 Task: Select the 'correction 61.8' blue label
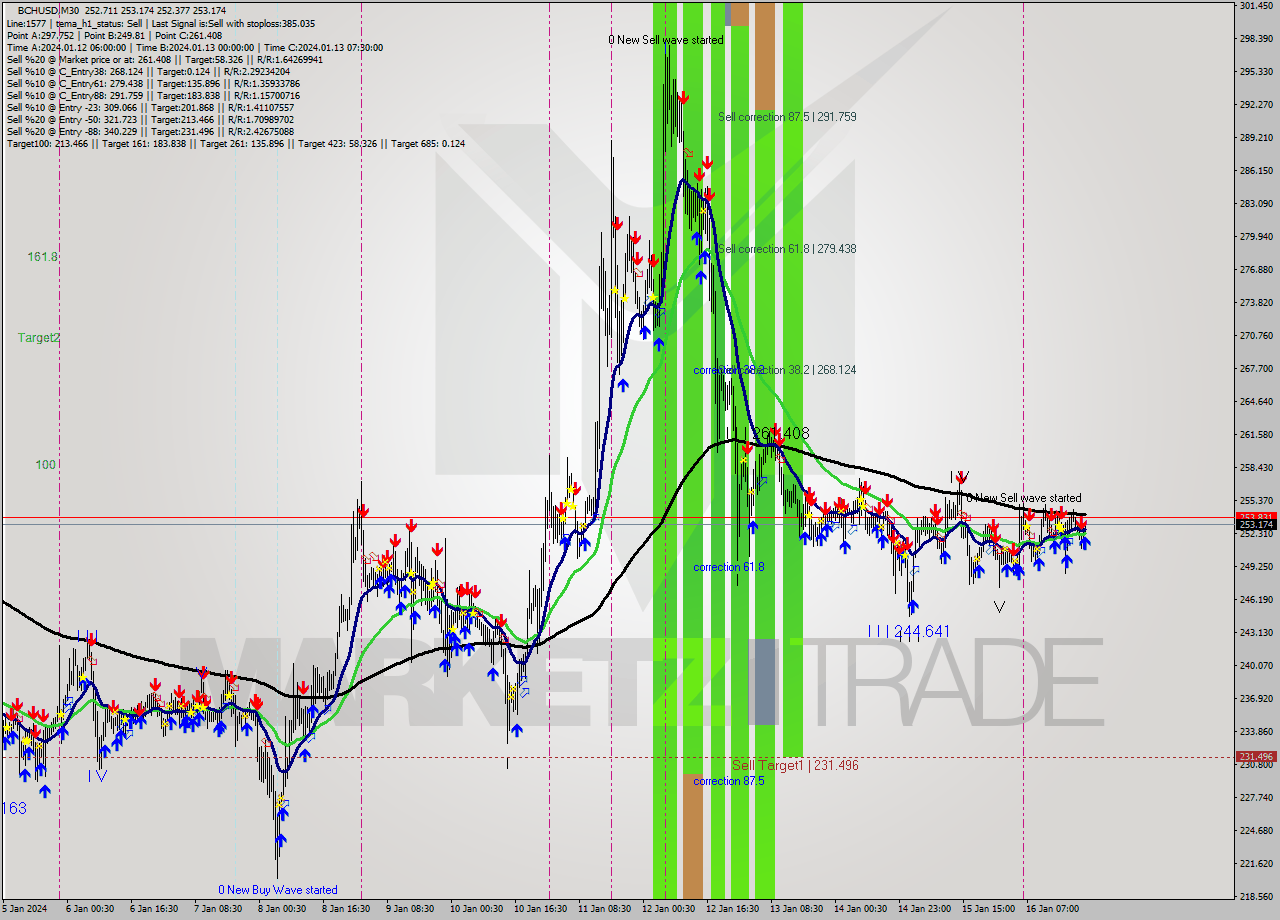(x=729, y=567)
